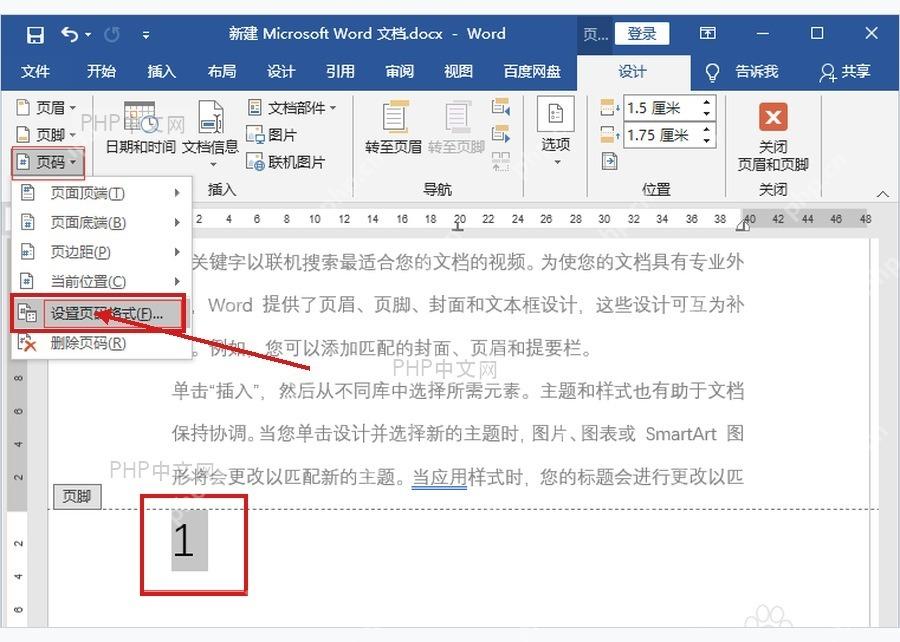Click the header-from-top distance field 1.5 厘米

tap(662, 108)
